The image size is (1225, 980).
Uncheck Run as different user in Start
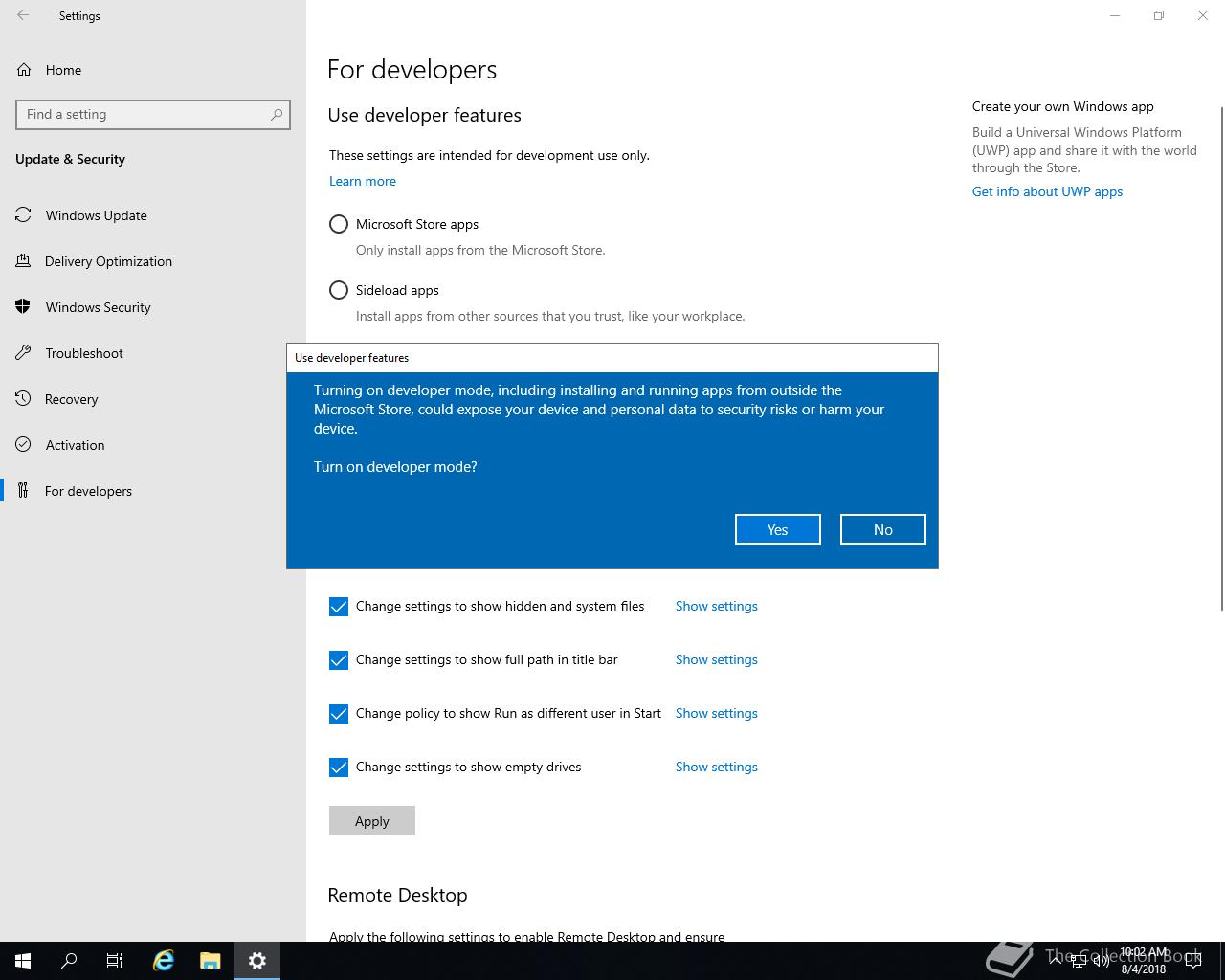(339, 714)
